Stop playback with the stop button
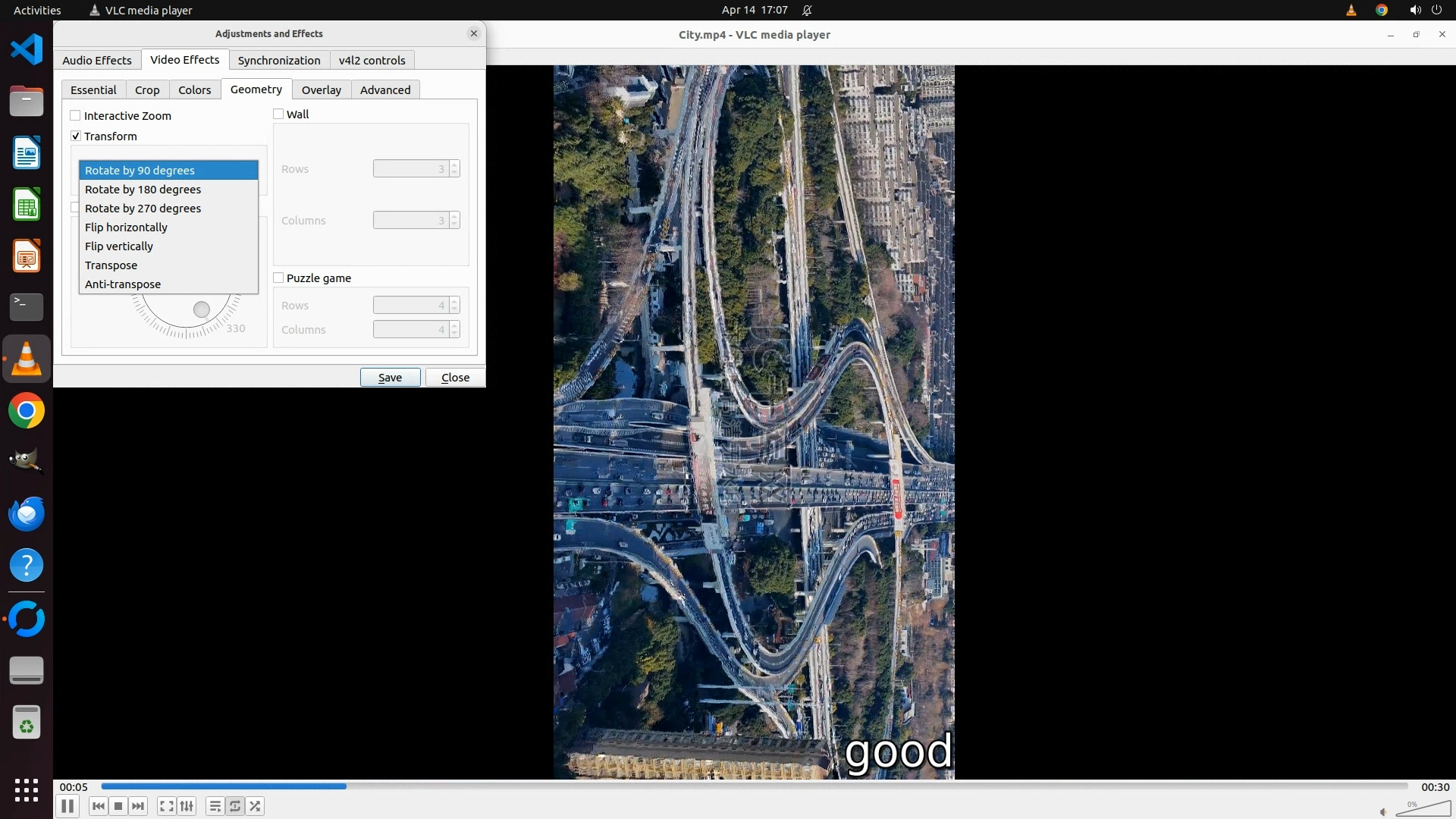This screenshot has width=1456, height=819. pyautogui.click(x=118, y=806)
